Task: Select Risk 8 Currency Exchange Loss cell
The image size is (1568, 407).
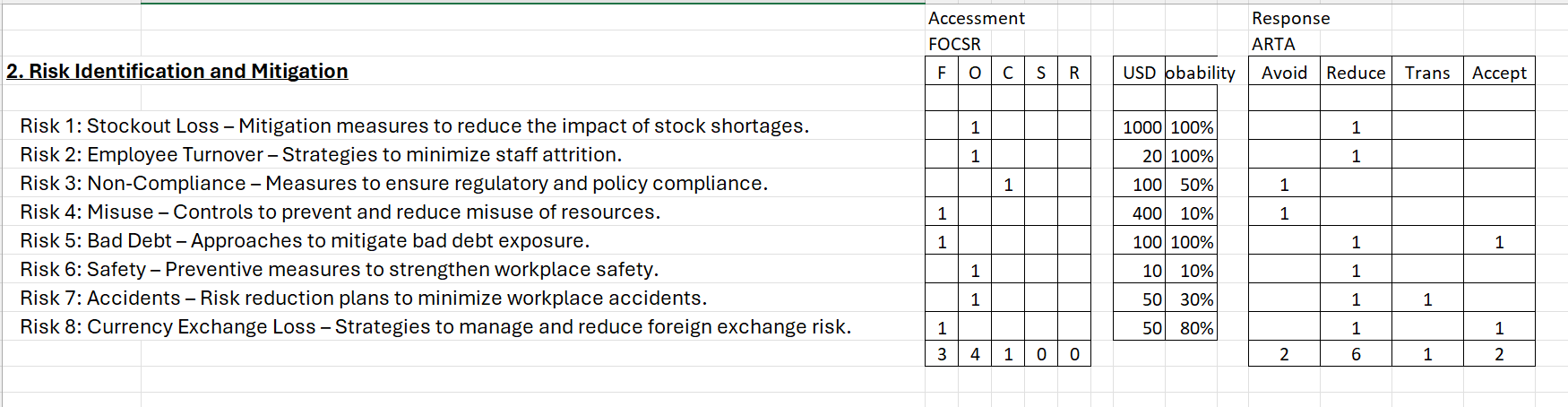Action: (435, 327)
